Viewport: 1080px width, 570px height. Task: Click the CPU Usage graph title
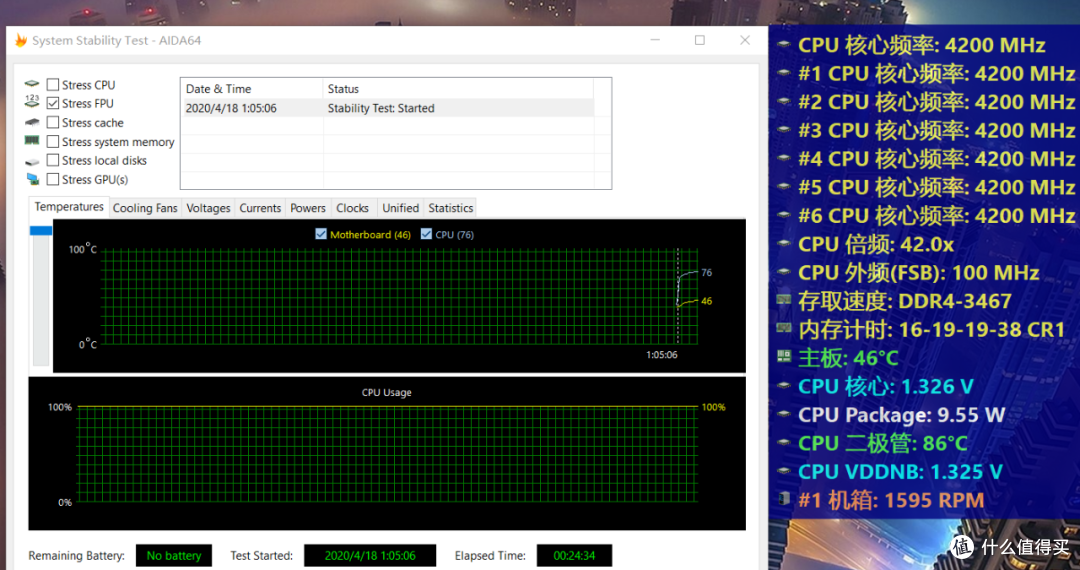tap(386, 392)
